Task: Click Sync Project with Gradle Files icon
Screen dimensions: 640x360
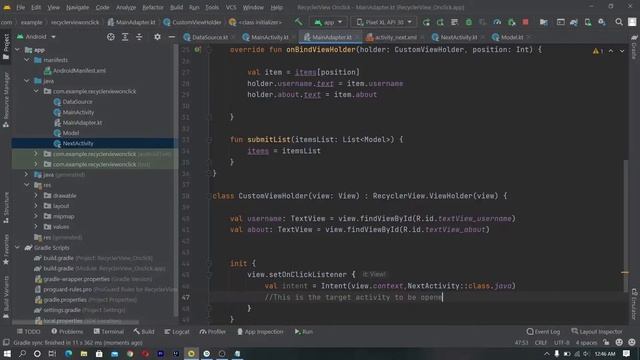Action: [573, 22]
